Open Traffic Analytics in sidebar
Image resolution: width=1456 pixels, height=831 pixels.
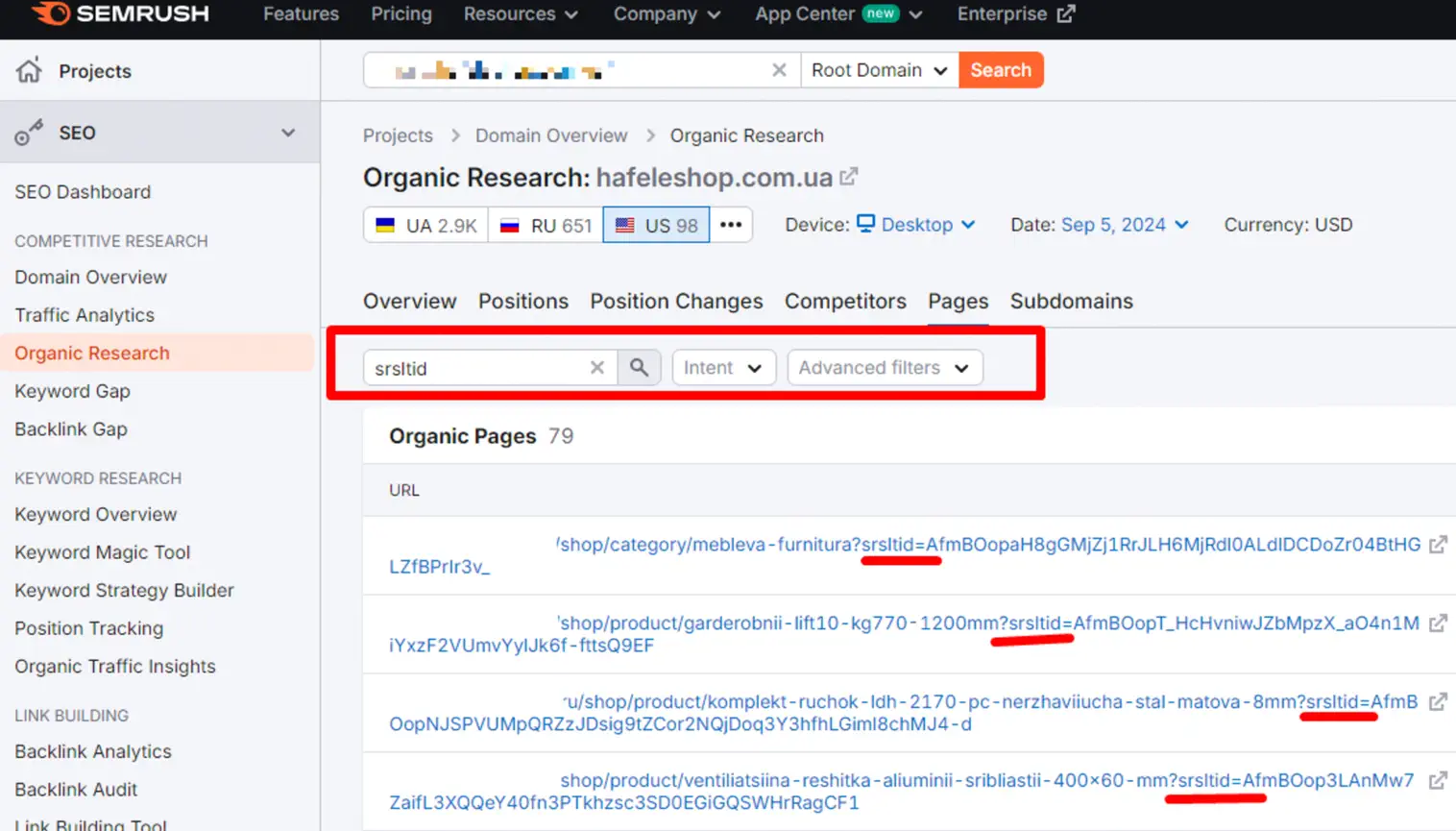tap(85, 315)
